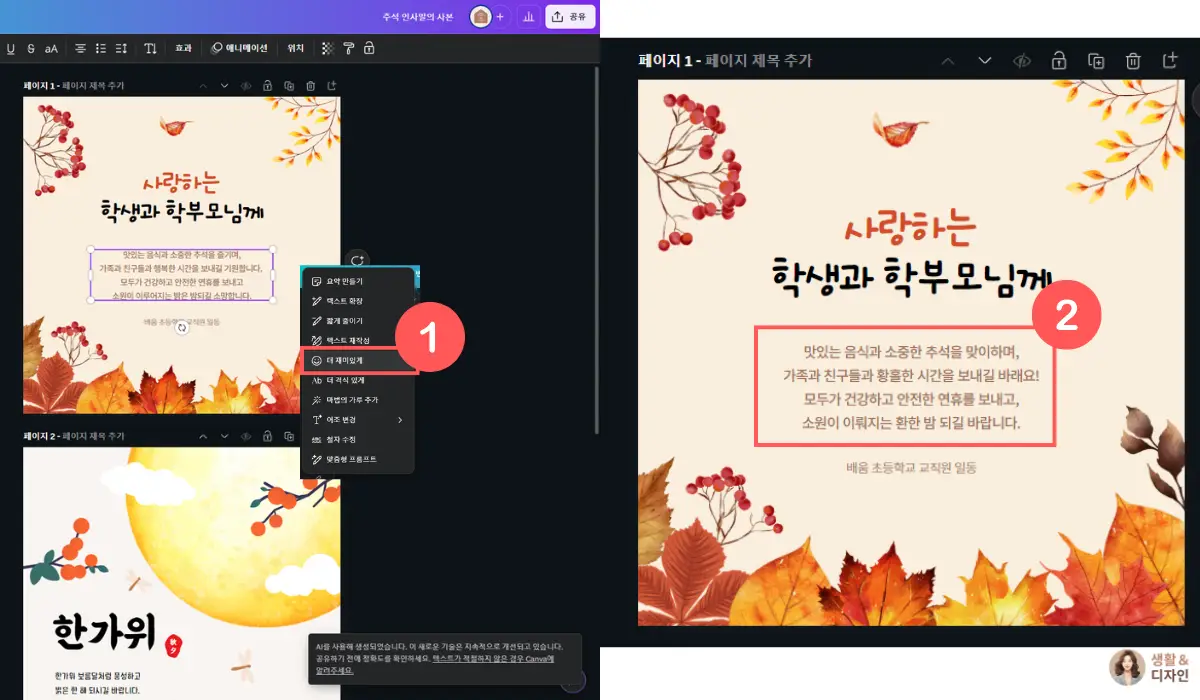Duplicate 페이지 1 using the copy page icon

click(x=1096, y=60)
